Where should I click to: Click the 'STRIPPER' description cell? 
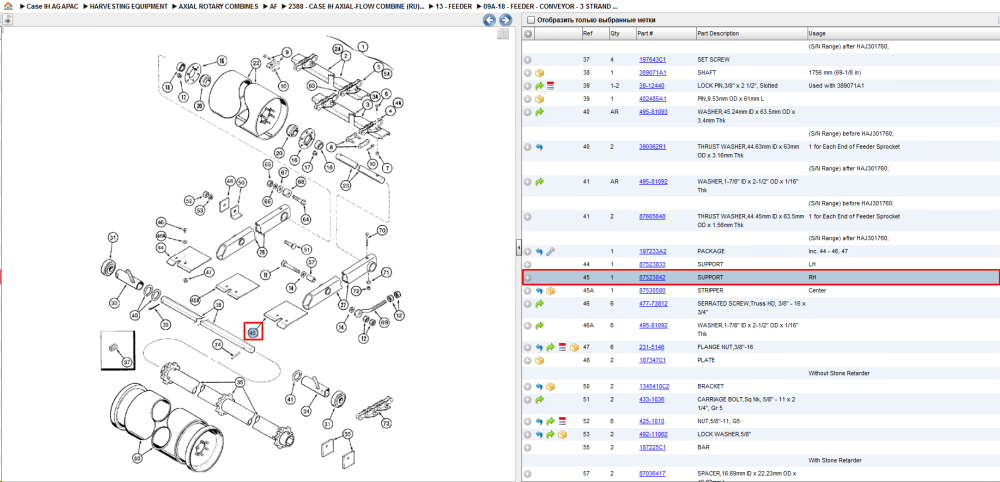710,291
